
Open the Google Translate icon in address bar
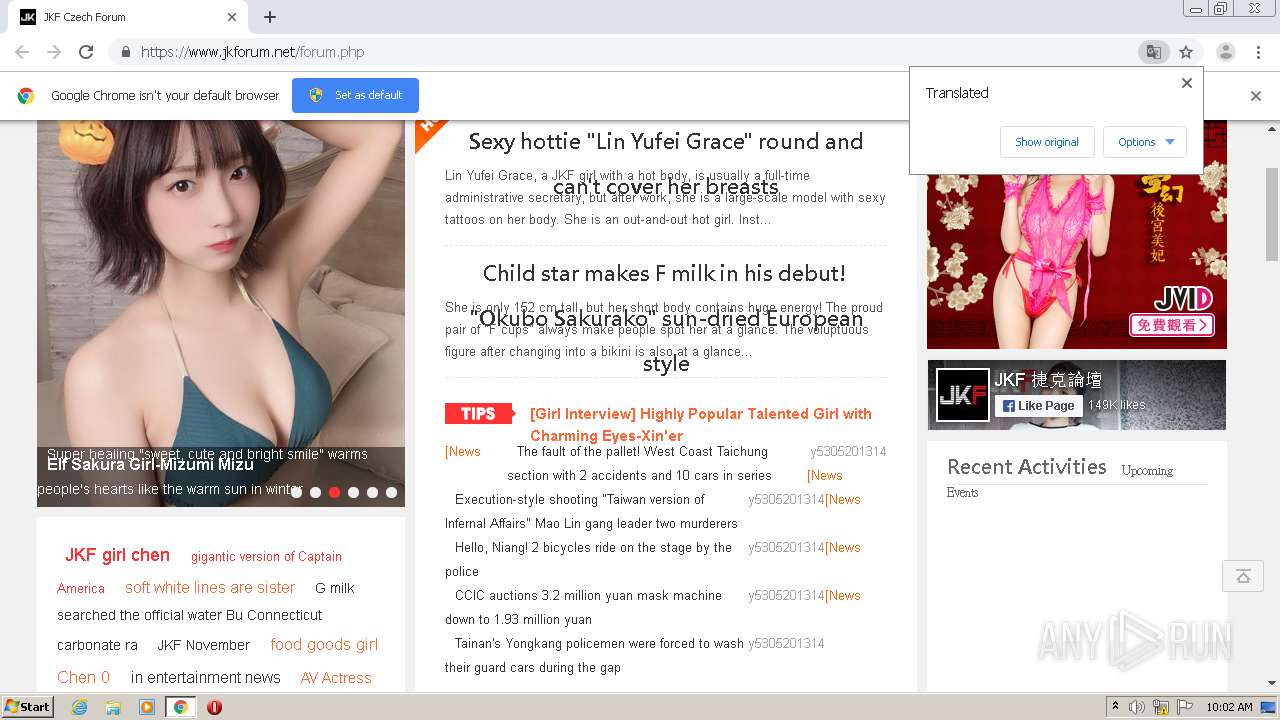click(x=1154, y=52)
